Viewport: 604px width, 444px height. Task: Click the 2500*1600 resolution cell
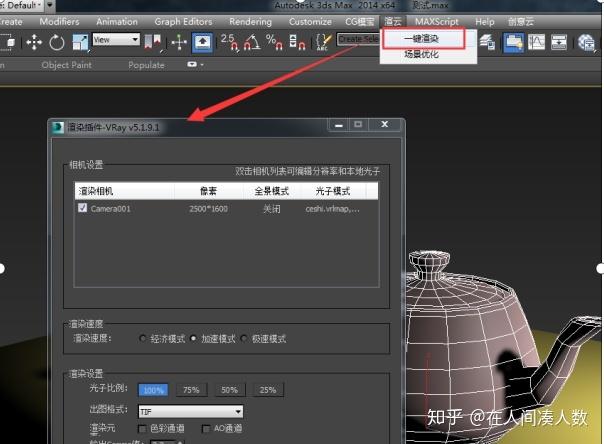(x=208, y=209)
